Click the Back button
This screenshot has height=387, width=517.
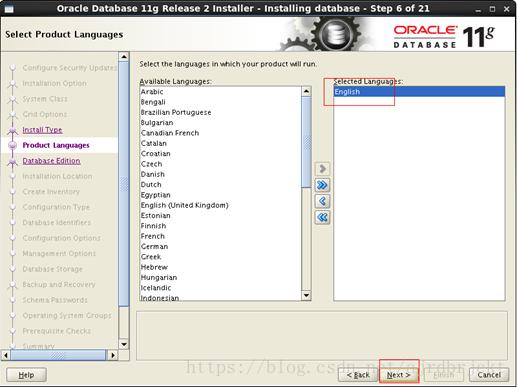point(358,375)
